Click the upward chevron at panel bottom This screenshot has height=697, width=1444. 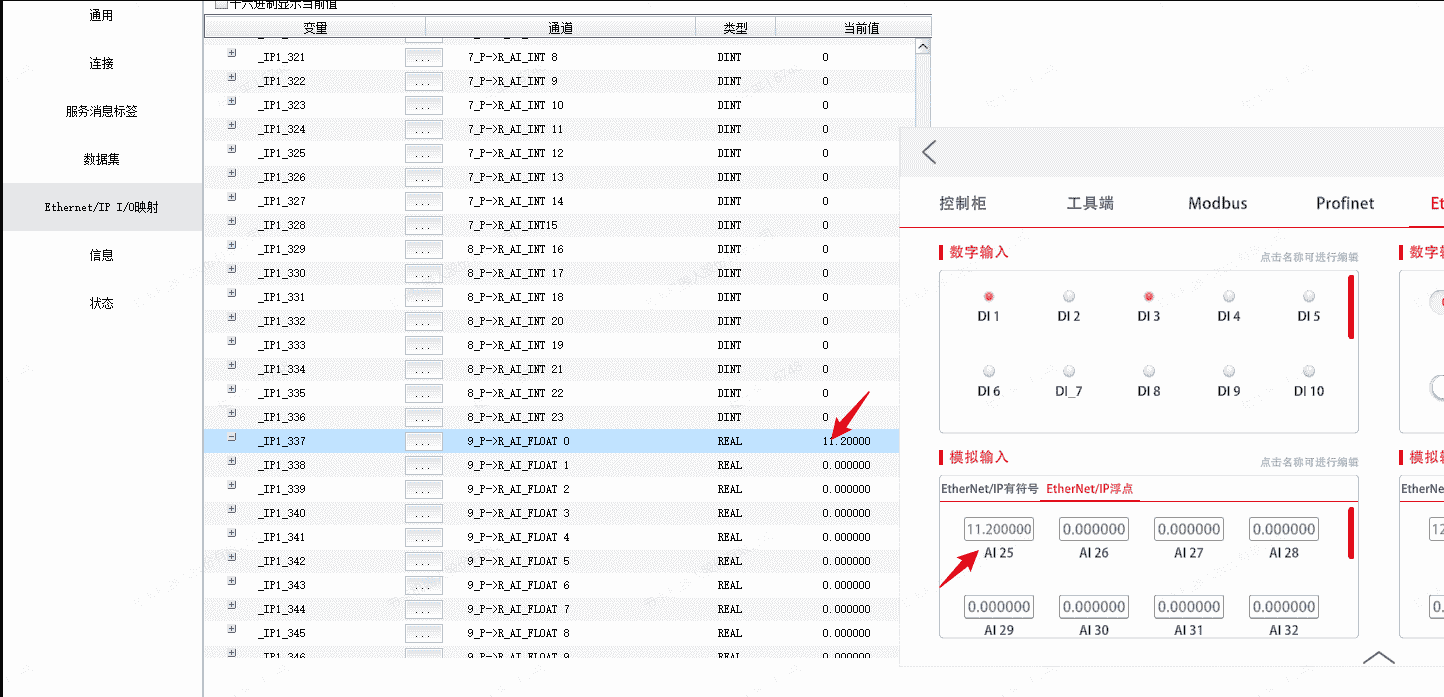tap(1378, 657)
